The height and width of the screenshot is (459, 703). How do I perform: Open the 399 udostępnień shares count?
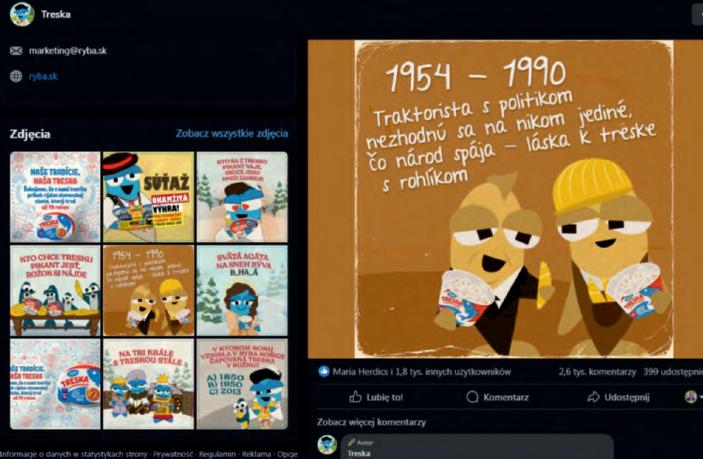(x=673, y=372)
